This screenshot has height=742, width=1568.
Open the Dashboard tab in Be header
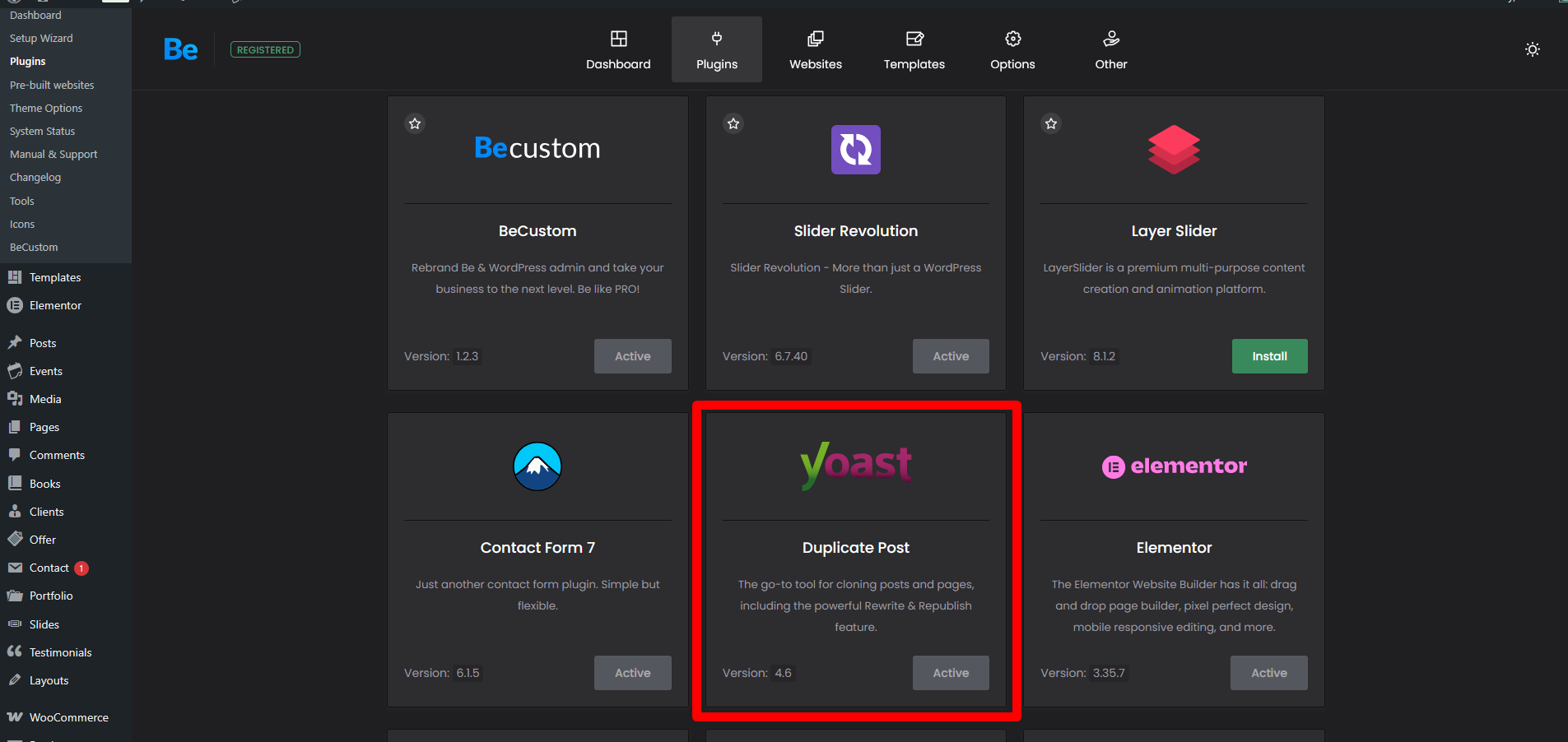(618, 49)
